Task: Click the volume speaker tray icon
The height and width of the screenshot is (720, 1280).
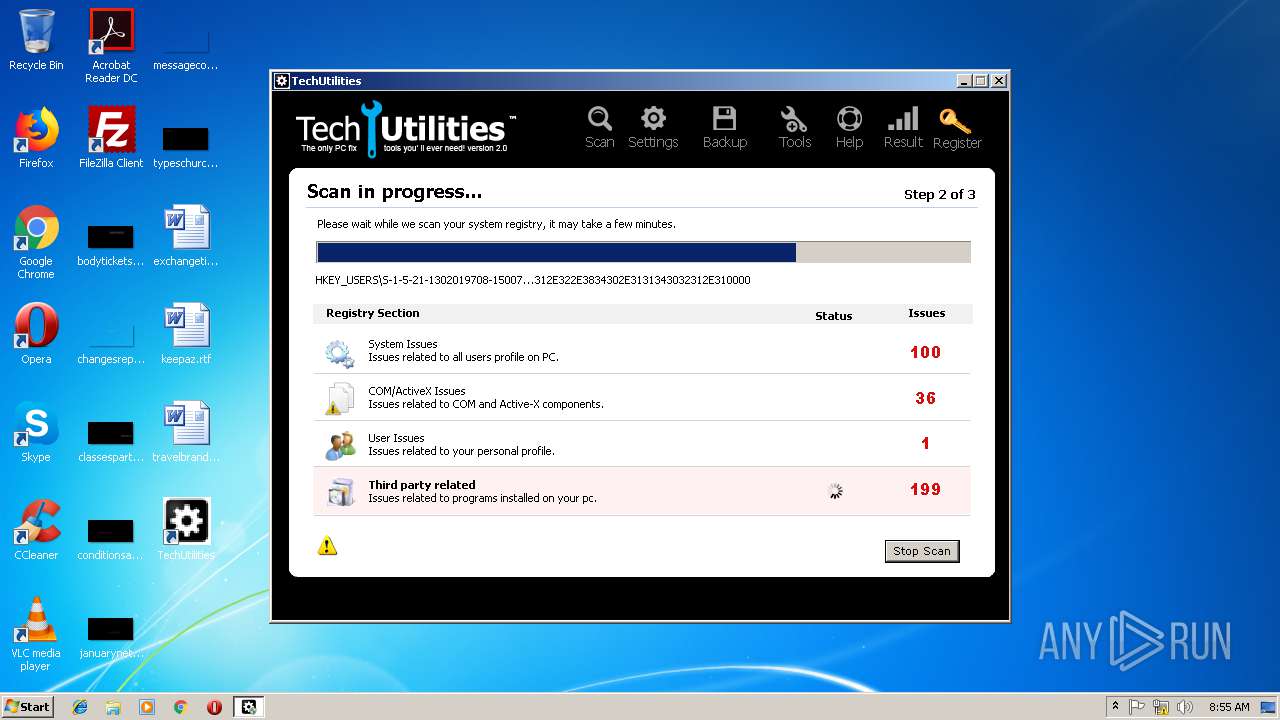Action: 1184,707
